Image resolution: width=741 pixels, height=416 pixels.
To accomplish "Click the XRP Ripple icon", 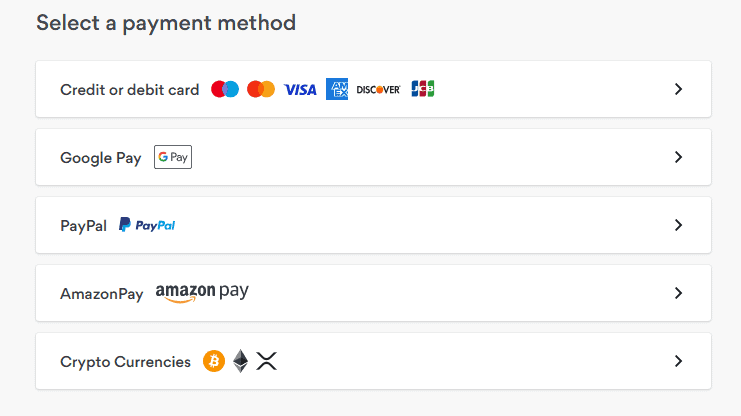I will (266, 361).
